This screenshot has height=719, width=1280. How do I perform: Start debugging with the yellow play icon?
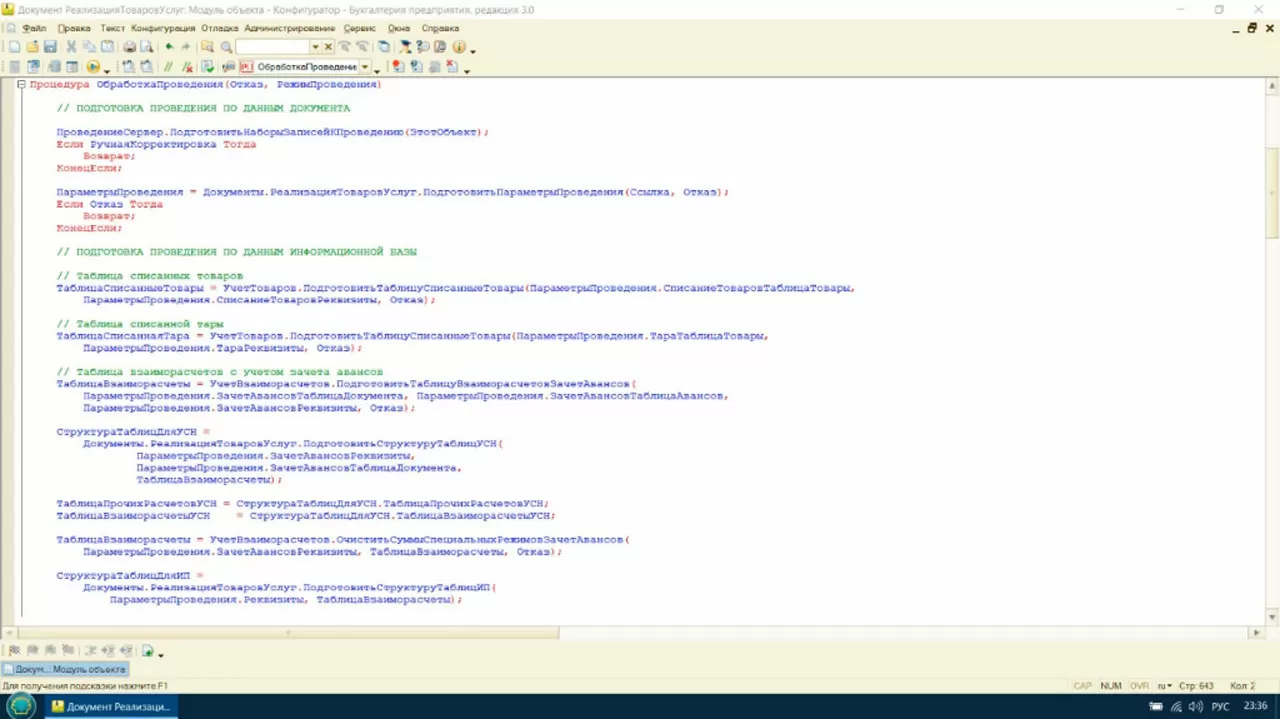tap(93, 67)
